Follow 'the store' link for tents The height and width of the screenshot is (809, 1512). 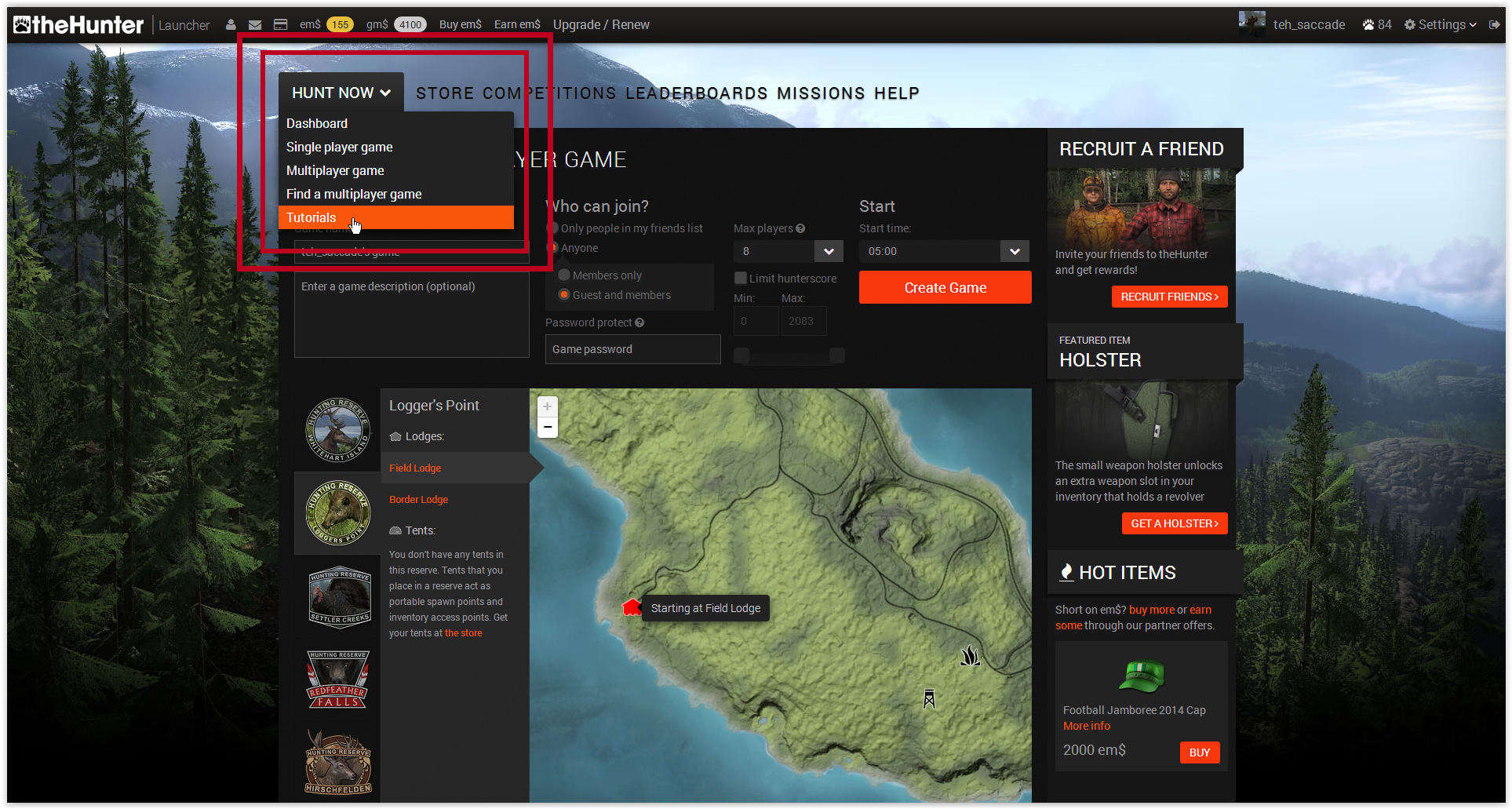click(x=464, y=633)
